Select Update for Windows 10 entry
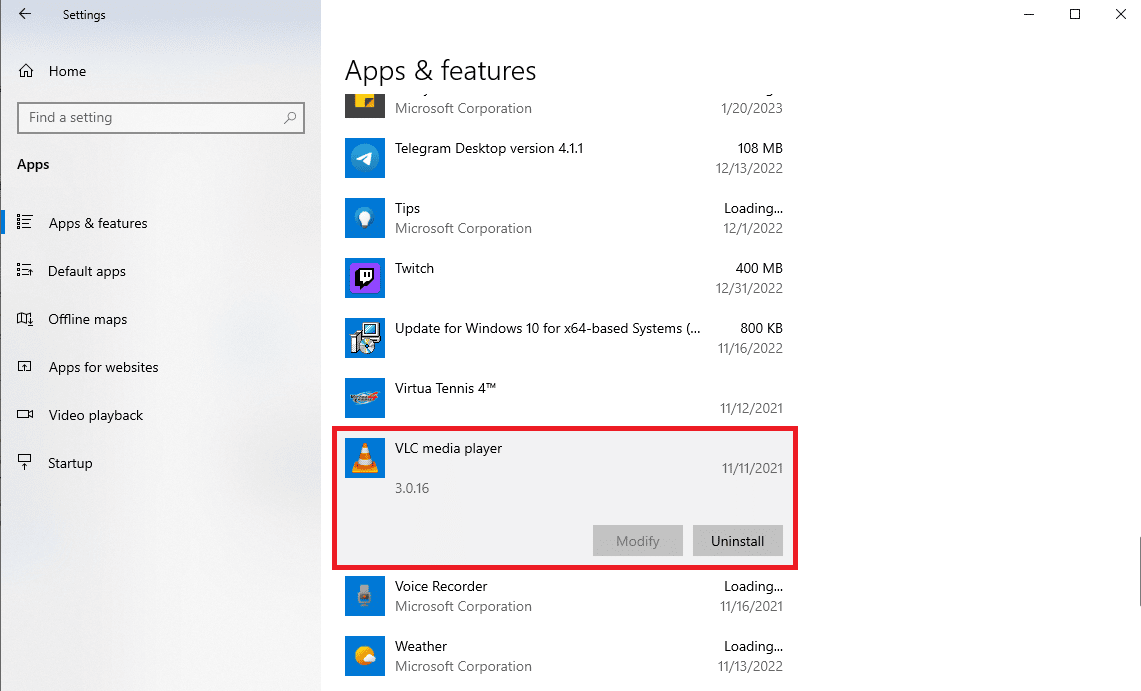Viewport: 1141px width, 691px height. pos(548,328)
